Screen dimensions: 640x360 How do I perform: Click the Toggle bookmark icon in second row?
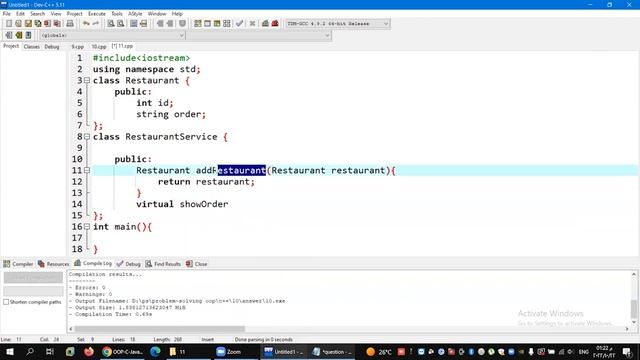[18, 36]
